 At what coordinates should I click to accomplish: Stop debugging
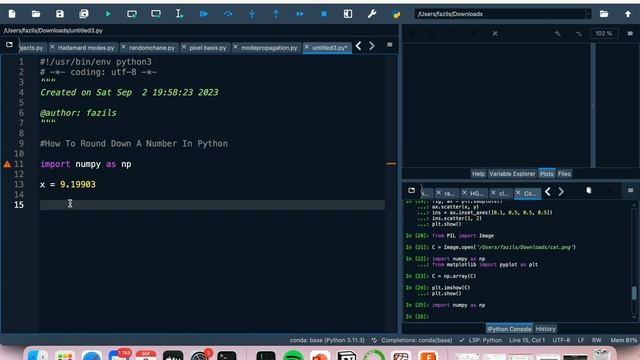(324, 14)
